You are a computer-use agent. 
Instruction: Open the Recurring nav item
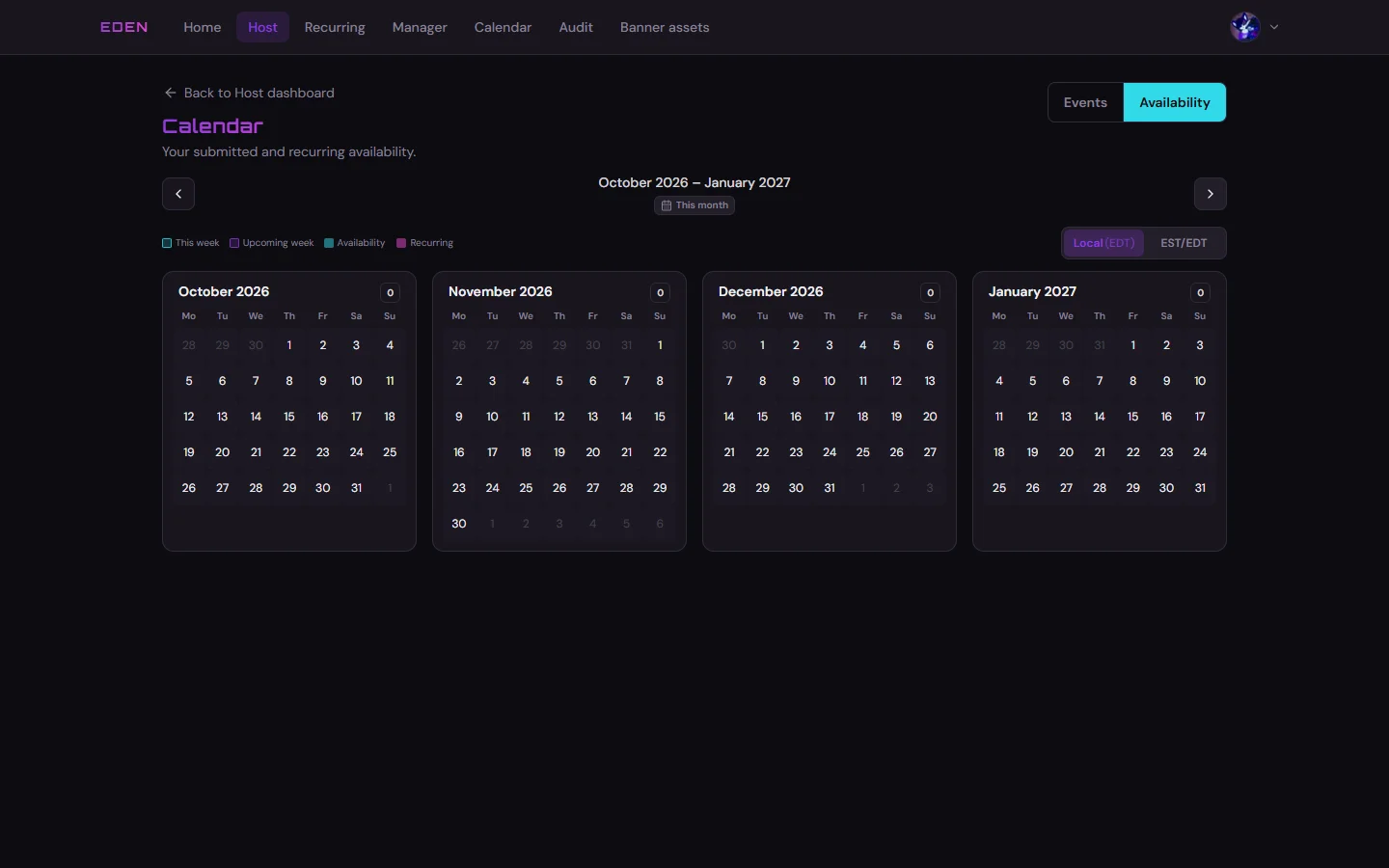point(335,27)
